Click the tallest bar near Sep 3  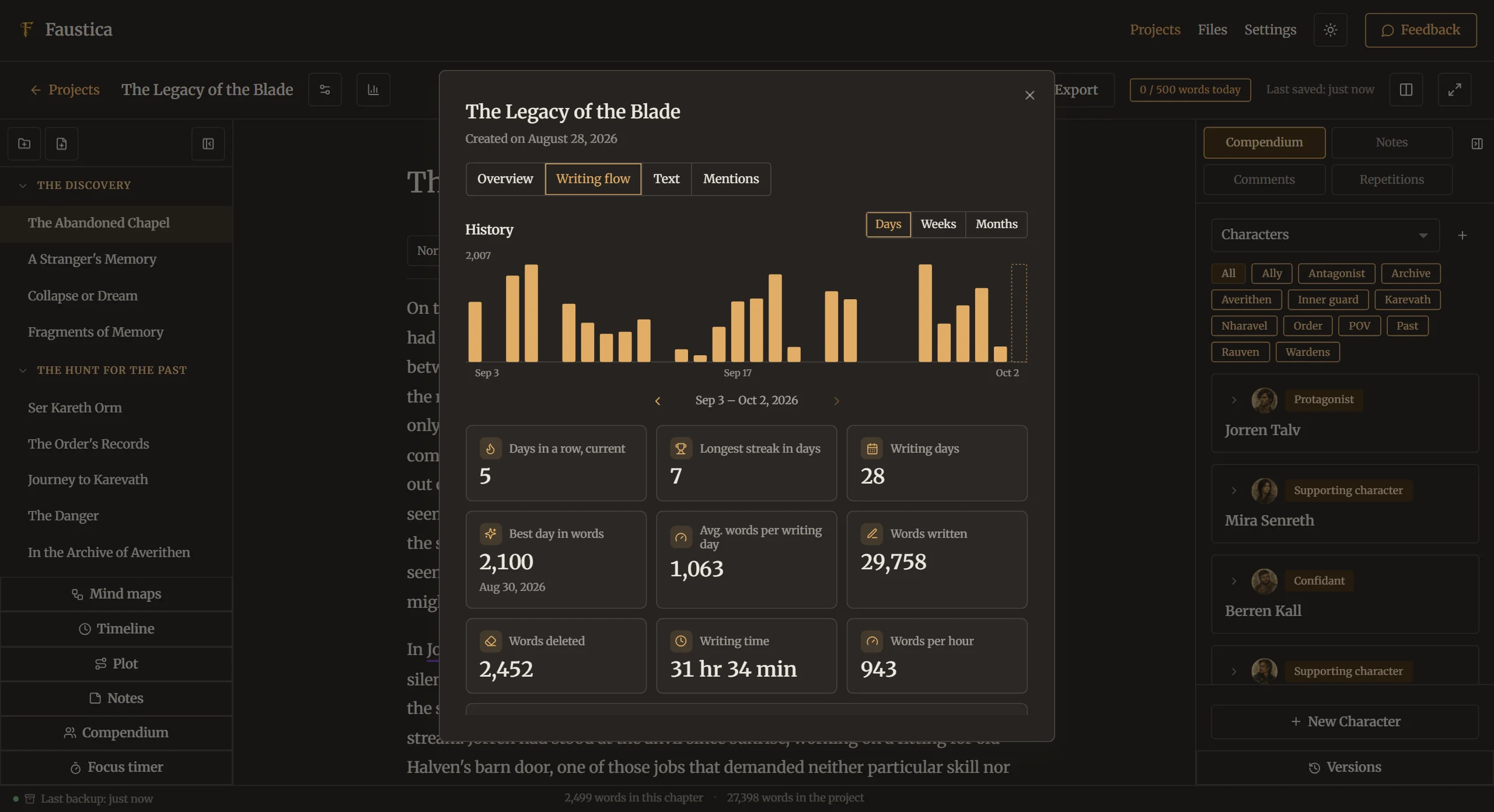click(x=531, y=313)
